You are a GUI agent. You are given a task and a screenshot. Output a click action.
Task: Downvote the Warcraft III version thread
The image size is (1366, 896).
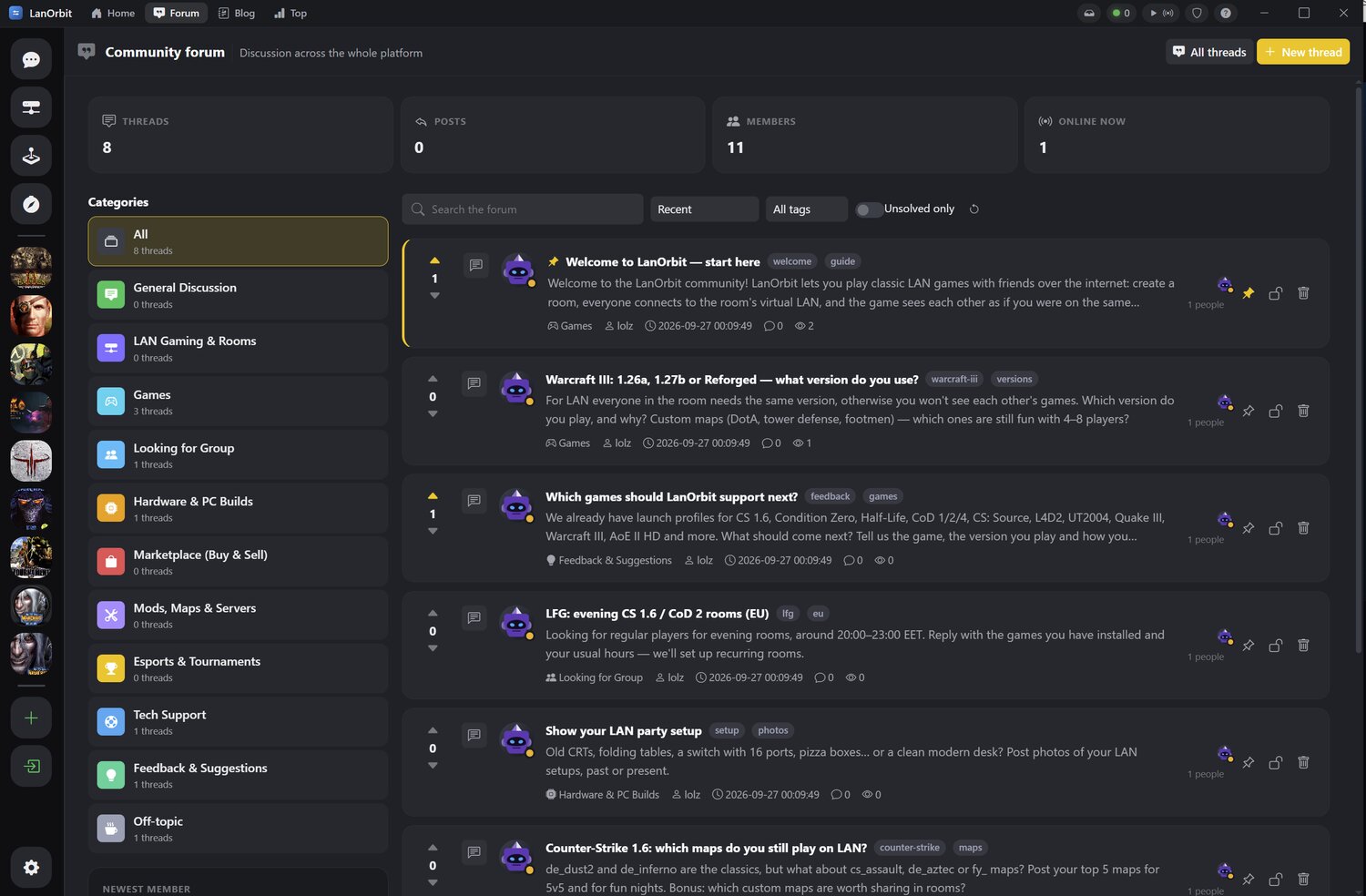[433, 414]
